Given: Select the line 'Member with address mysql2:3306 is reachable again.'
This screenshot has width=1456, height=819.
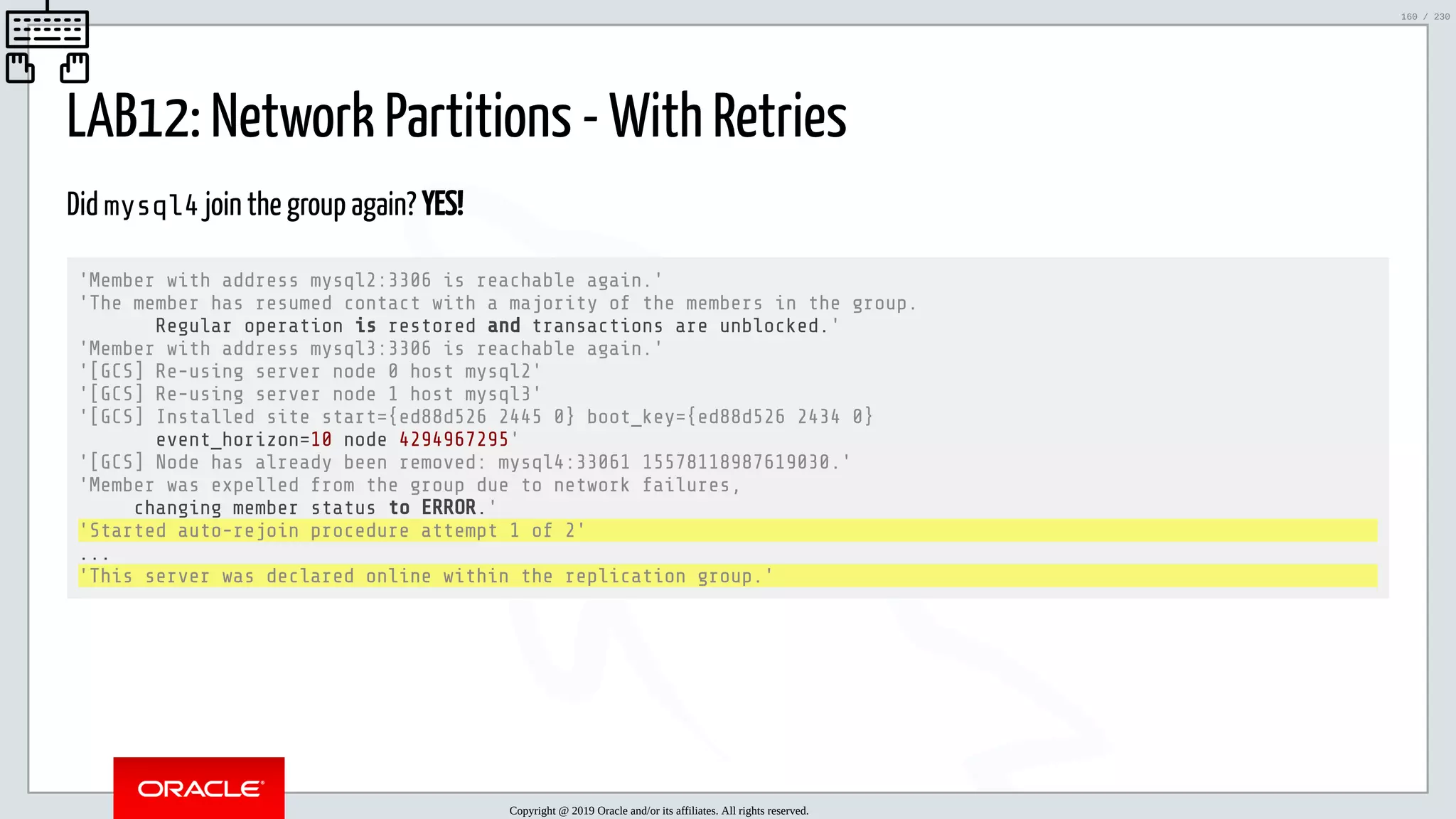Looking at the screenshot, I should click(x=370, y=281).
